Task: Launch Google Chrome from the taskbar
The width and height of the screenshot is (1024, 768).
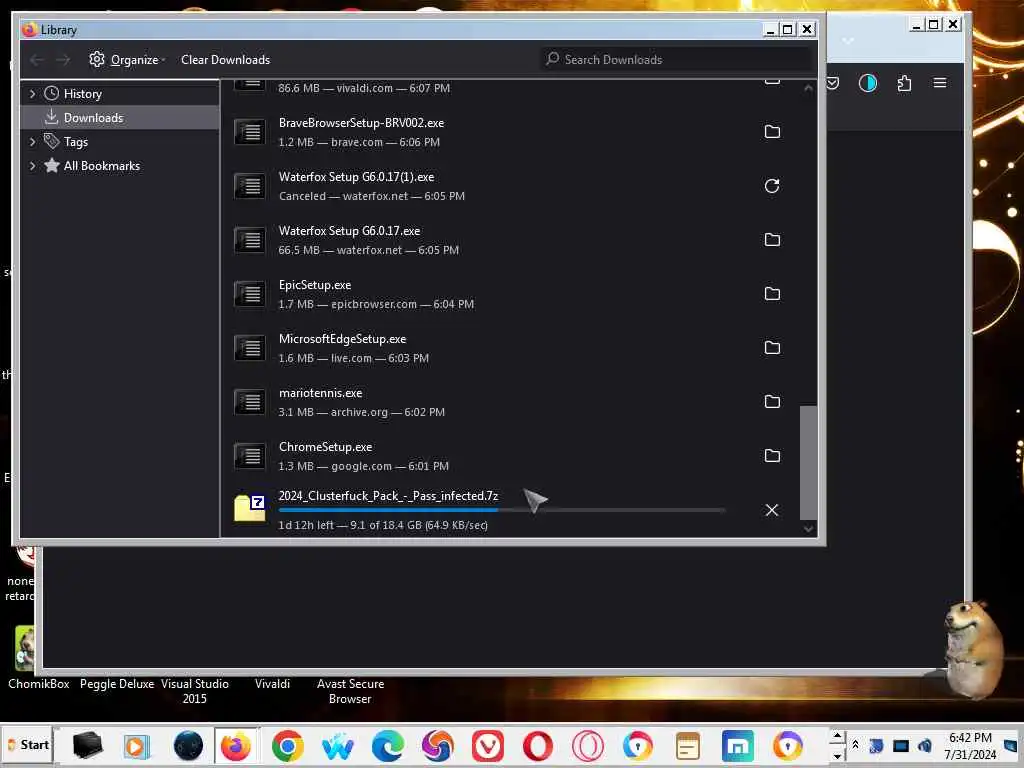Action: coord(287,746)
